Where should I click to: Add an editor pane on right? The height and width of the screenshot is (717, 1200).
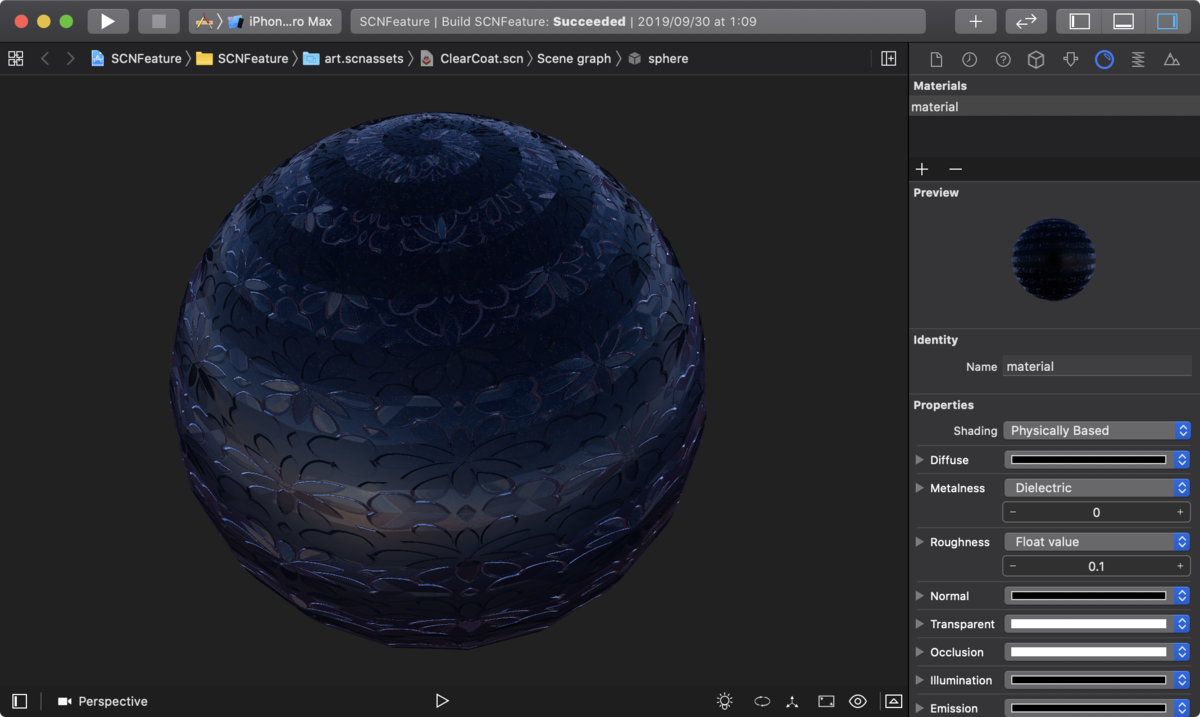tap(888, 59)
